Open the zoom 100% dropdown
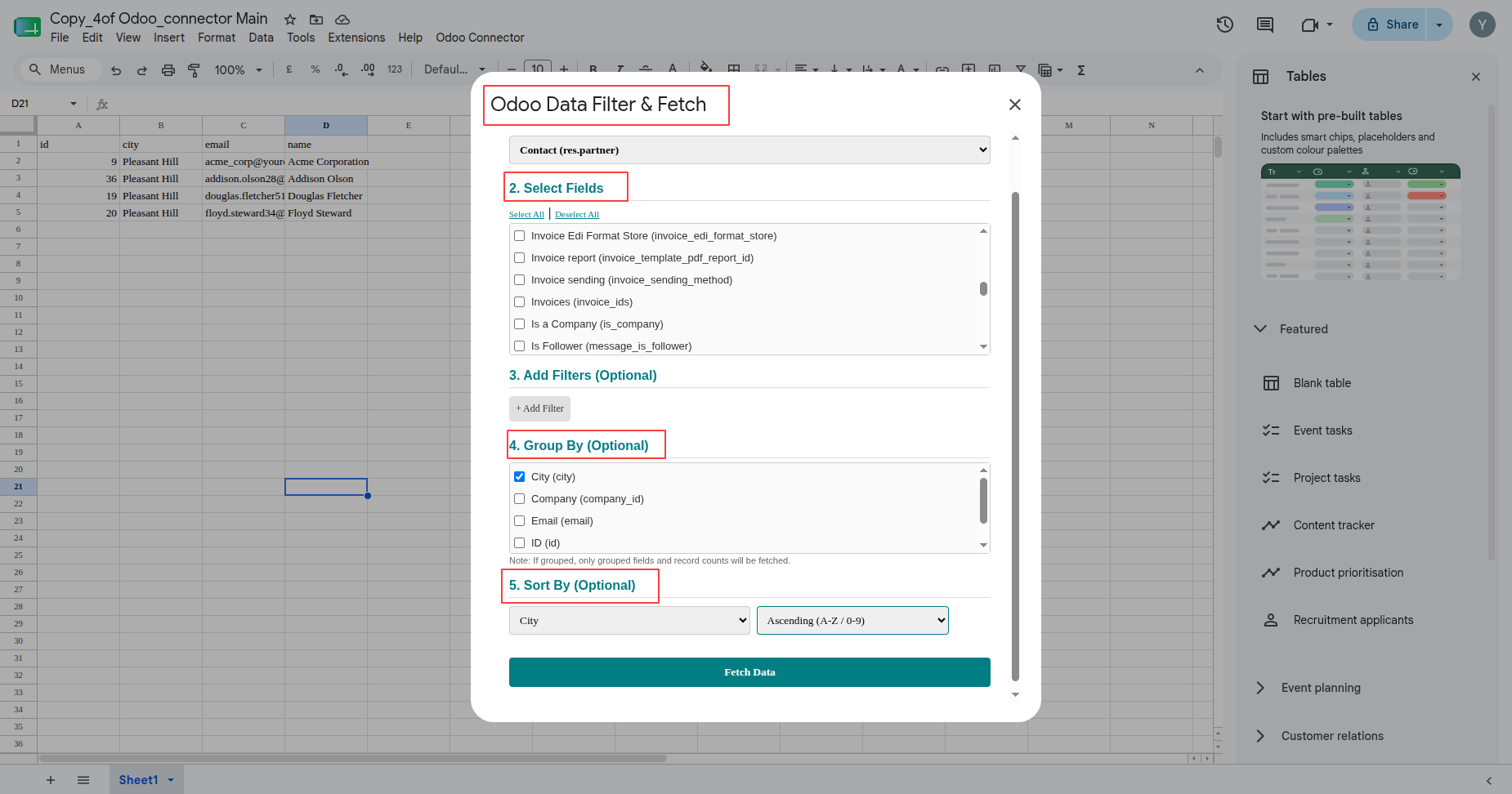The width and height of the screenshot is (1512, 794). click(x=238, y=70)
